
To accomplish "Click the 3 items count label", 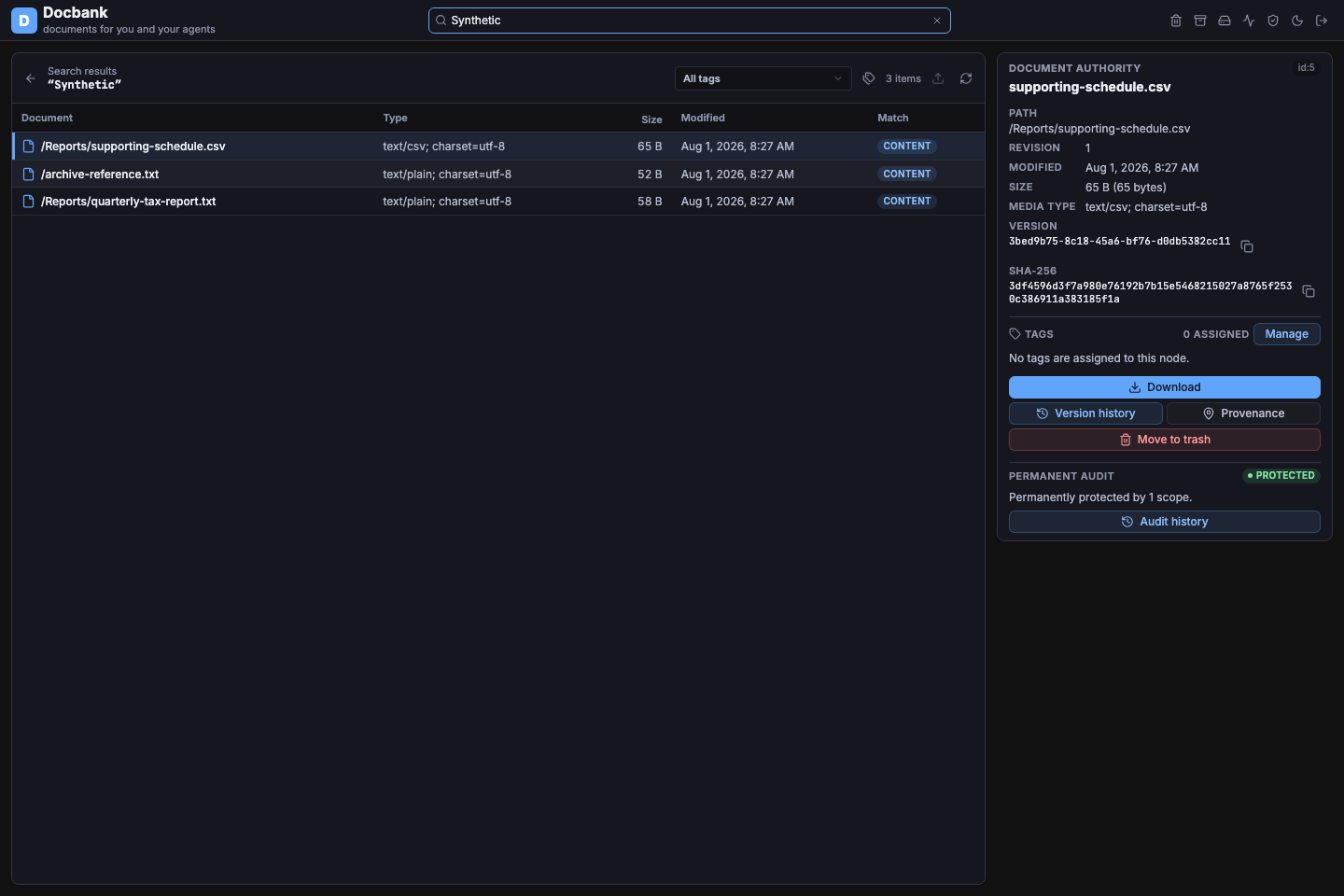I will click(903, 78).
